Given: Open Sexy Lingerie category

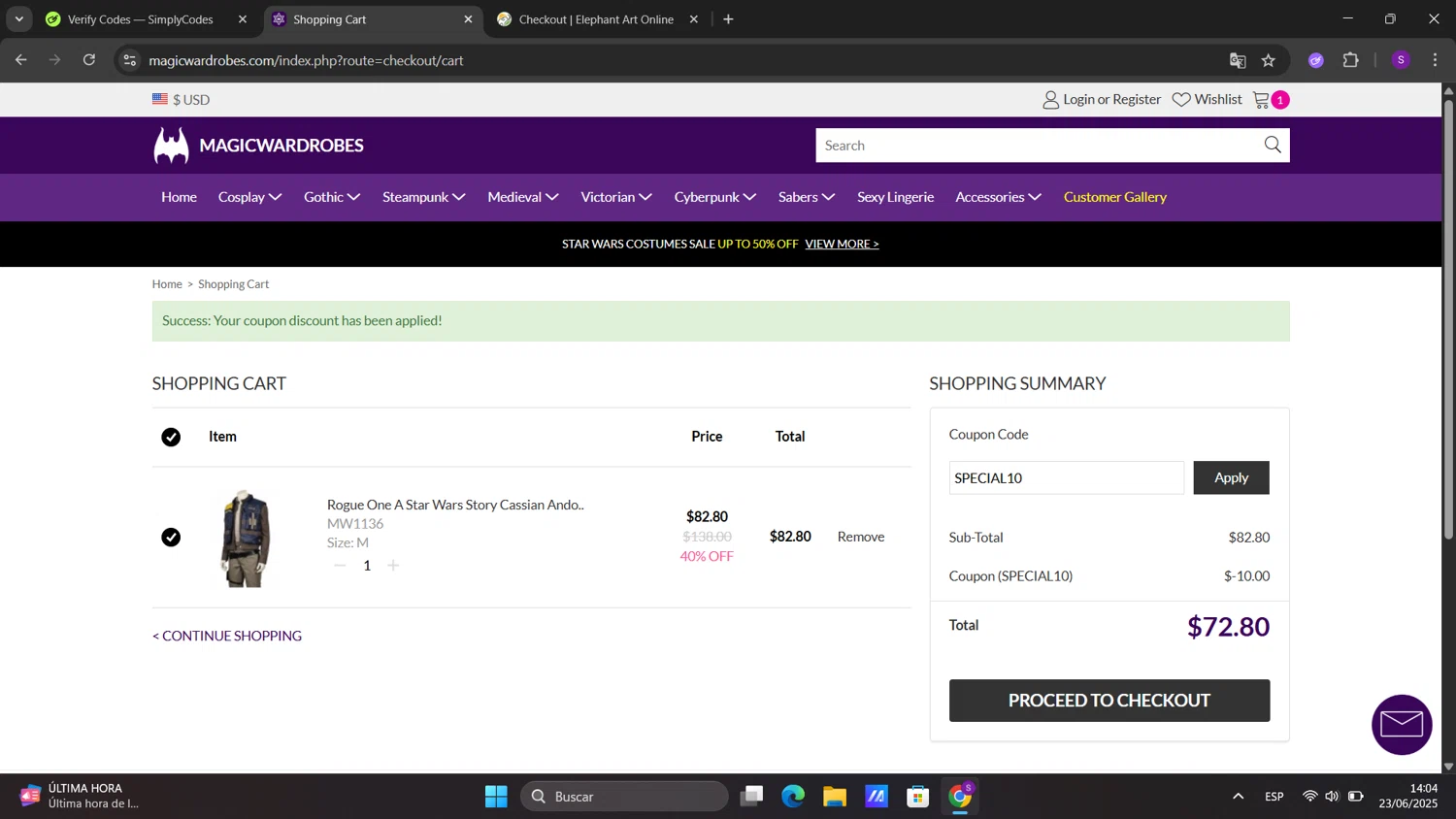Looking at the screenshot, I should (x=895, y=197).
